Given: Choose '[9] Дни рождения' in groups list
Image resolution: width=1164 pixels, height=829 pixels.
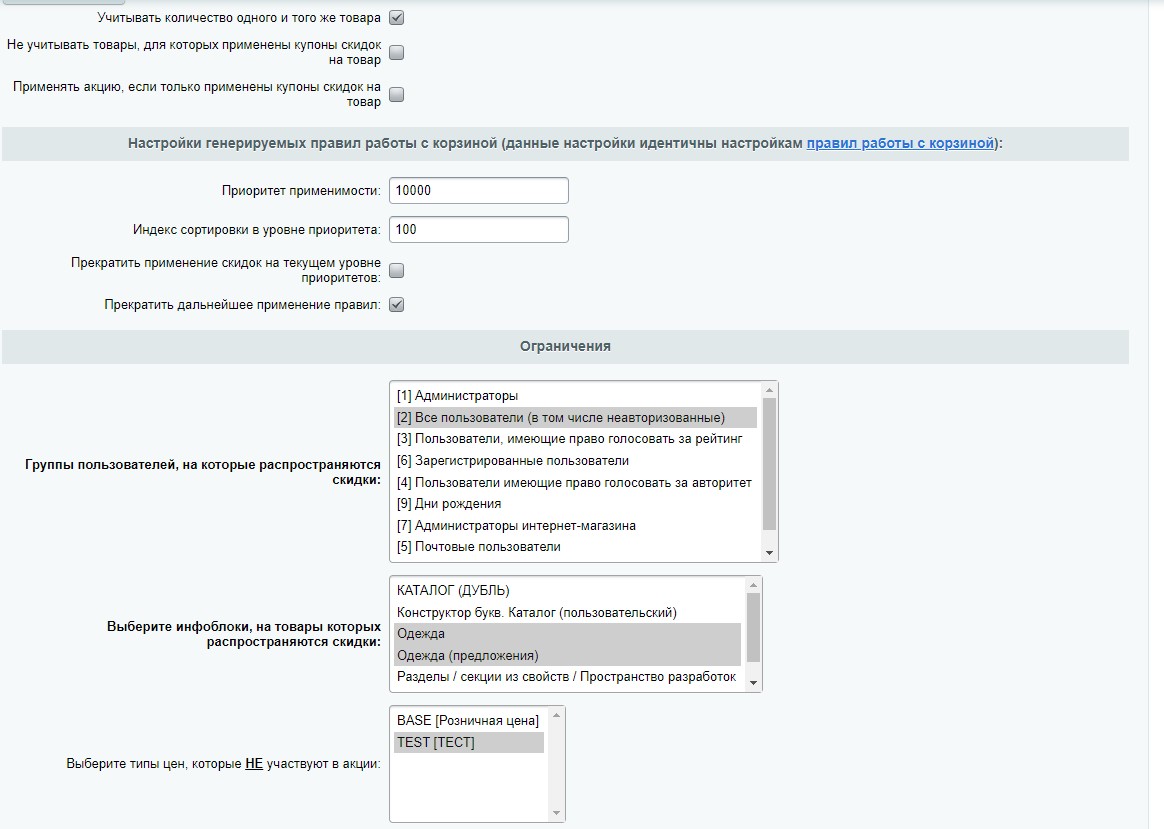Looking at the screenshot, I should [448, 504].
